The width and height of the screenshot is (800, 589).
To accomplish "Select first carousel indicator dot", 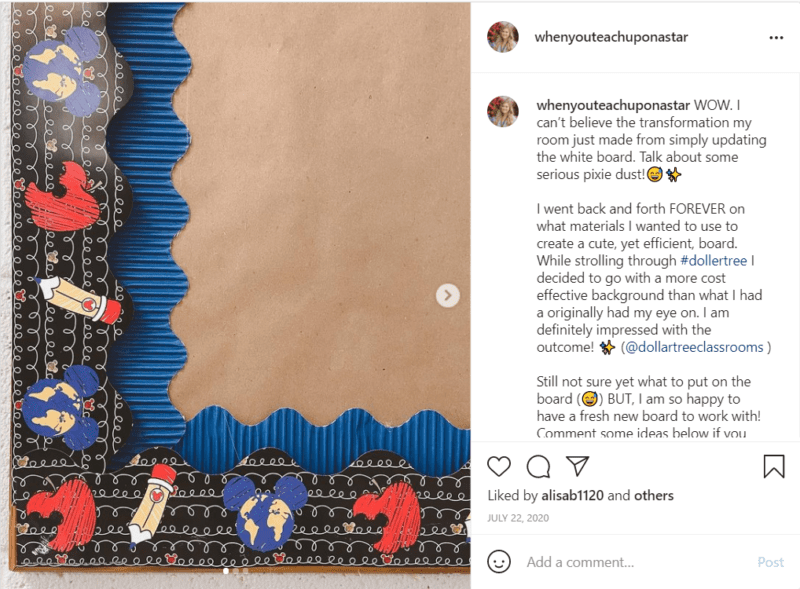I will point(226,571).
